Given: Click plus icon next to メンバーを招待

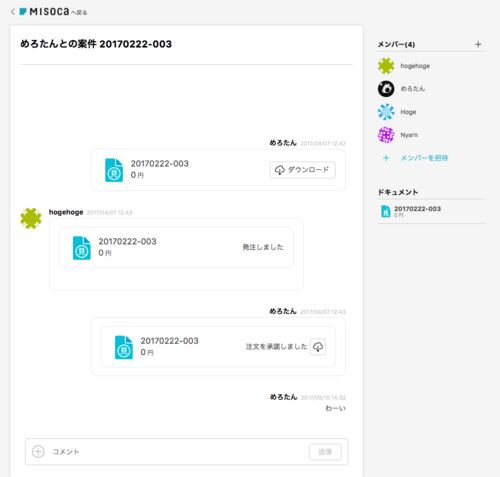Looking at the screenshot, I should tap(386, 158).
